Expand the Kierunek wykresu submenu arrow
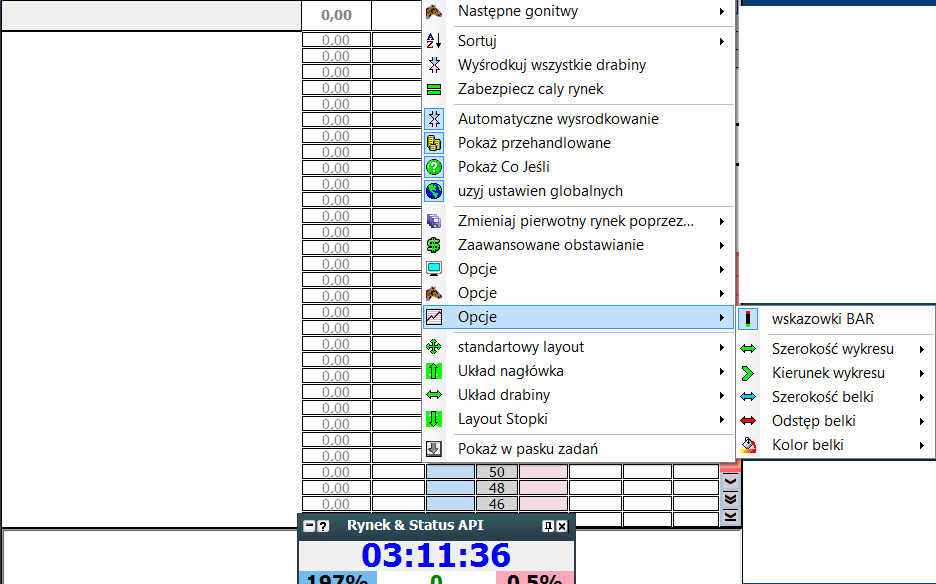 tap(922, 373)
